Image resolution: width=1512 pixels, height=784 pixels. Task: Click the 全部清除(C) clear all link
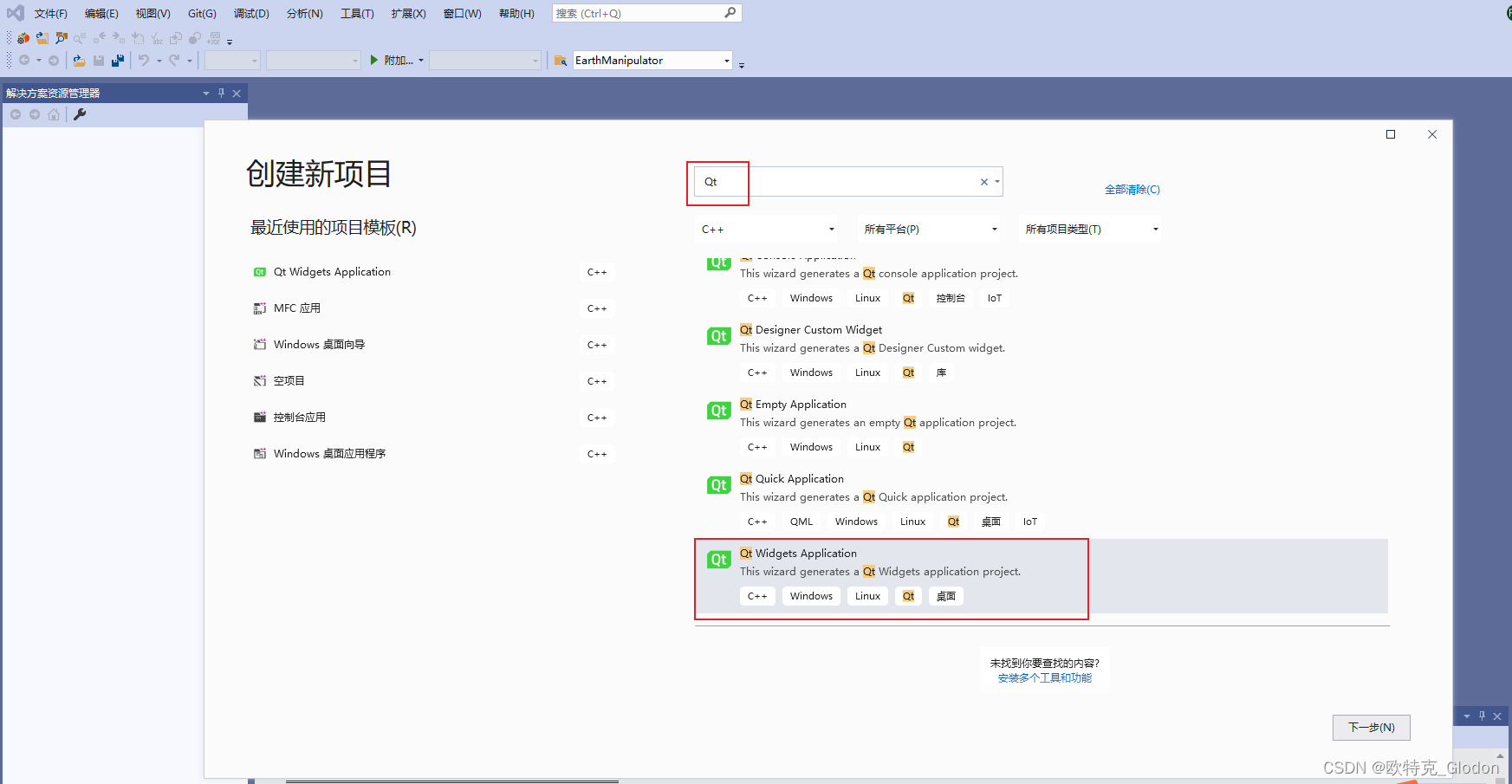pos(1132,190)
